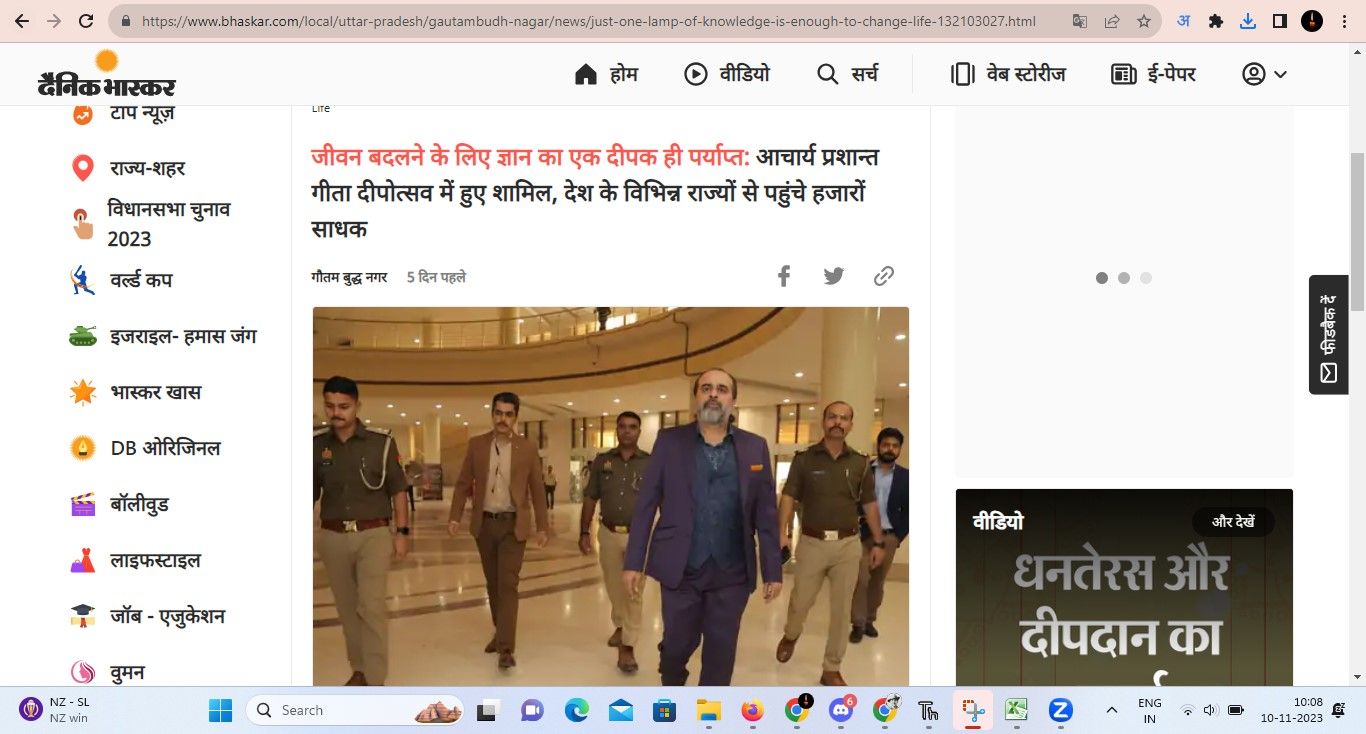Share article on Facebook icon
1366x734 pixels.
pyautogui.click(x=784, y=277)
